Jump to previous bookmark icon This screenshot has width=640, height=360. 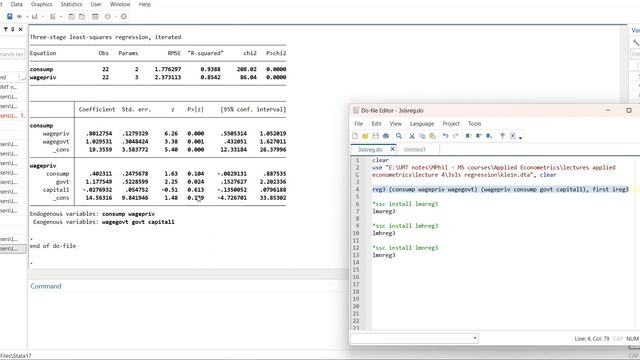coord(479,136)
